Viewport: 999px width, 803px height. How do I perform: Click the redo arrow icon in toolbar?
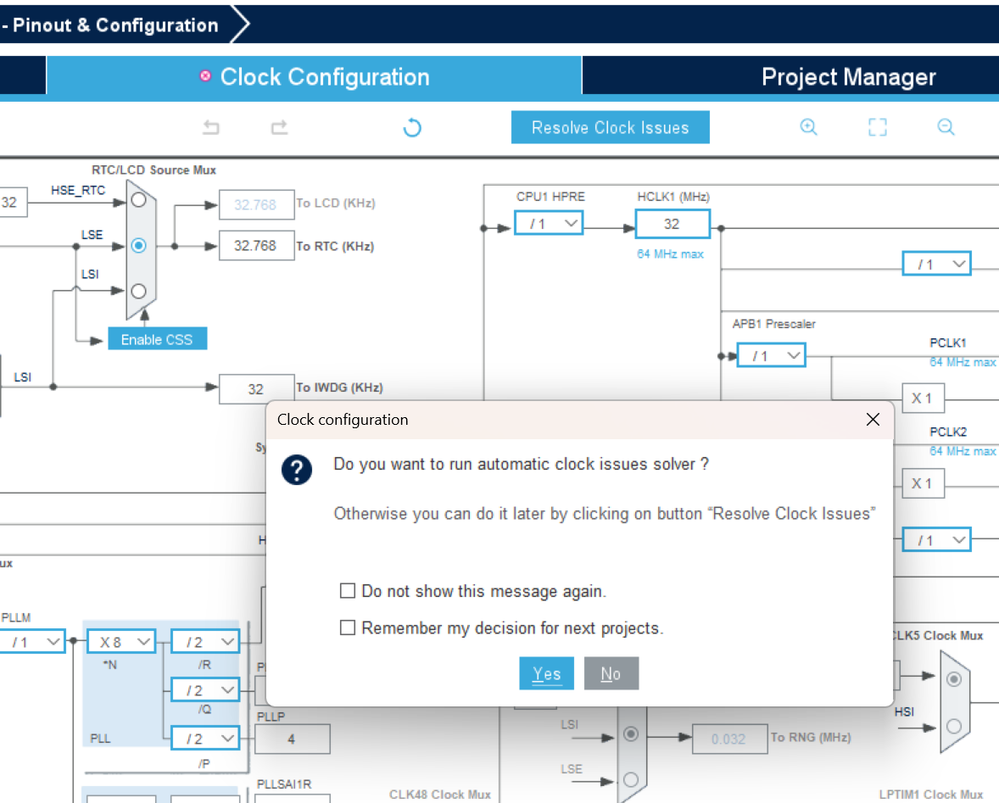(x=279, y=127)
